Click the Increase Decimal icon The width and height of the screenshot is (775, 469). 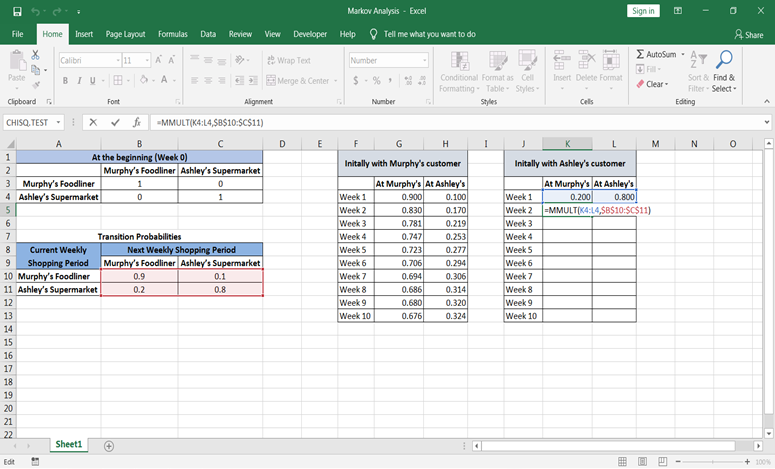click(408, 80)
